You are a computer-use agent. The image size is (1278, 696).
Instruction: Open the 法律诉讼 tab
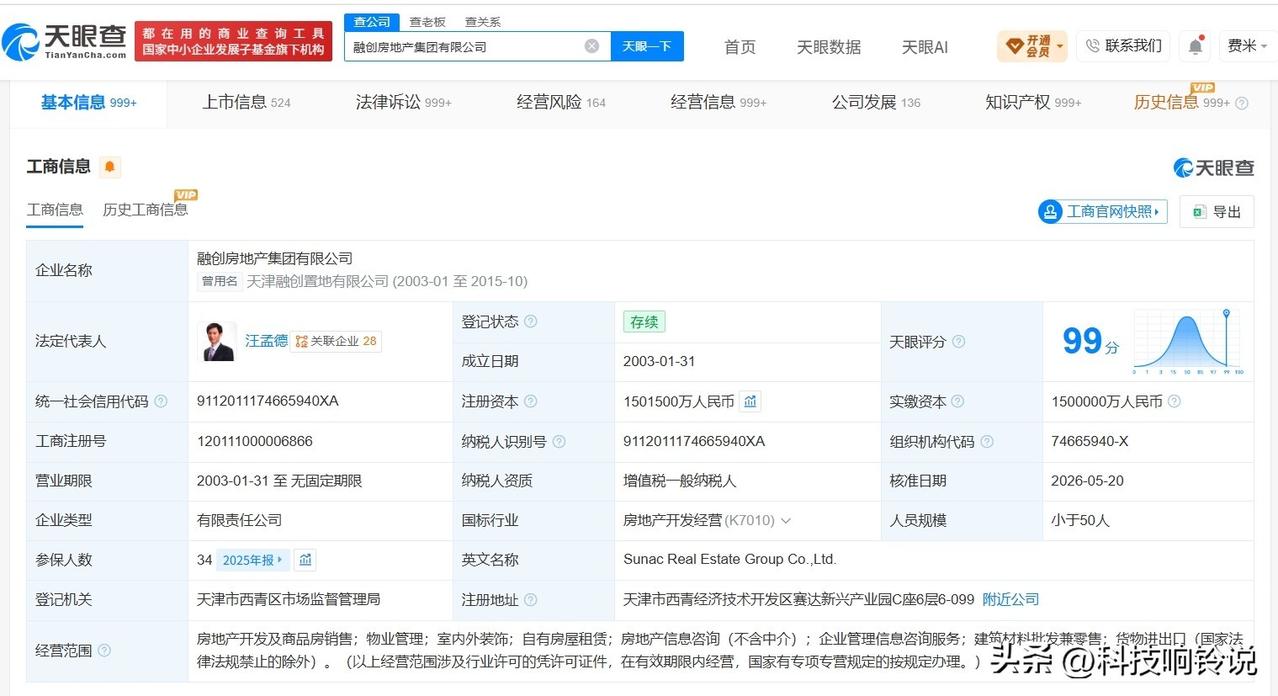point(403,102)
